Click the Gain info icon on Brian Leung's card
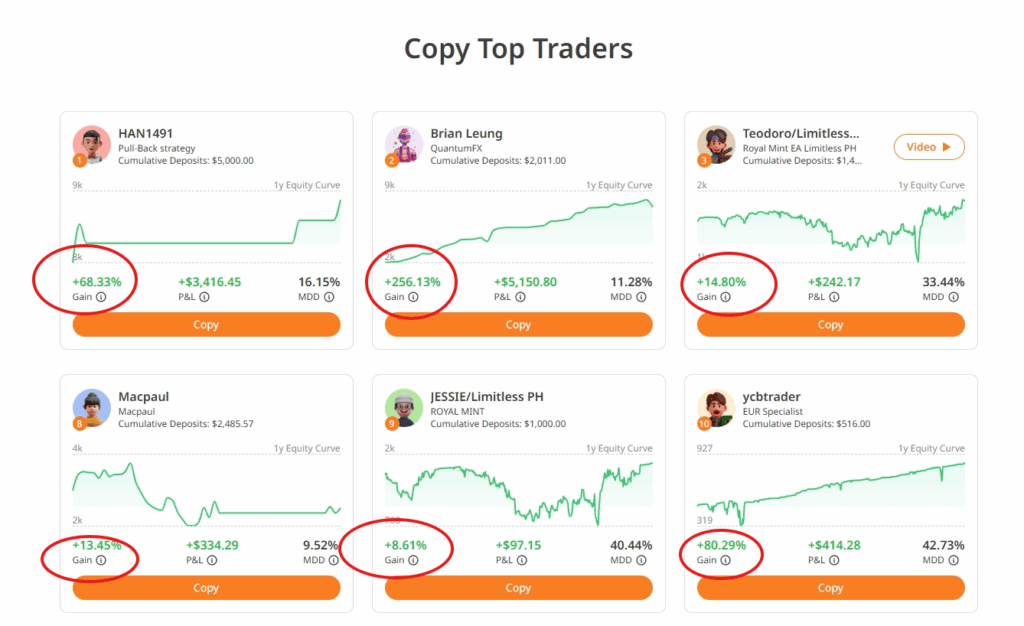 (x=413, y=297)
